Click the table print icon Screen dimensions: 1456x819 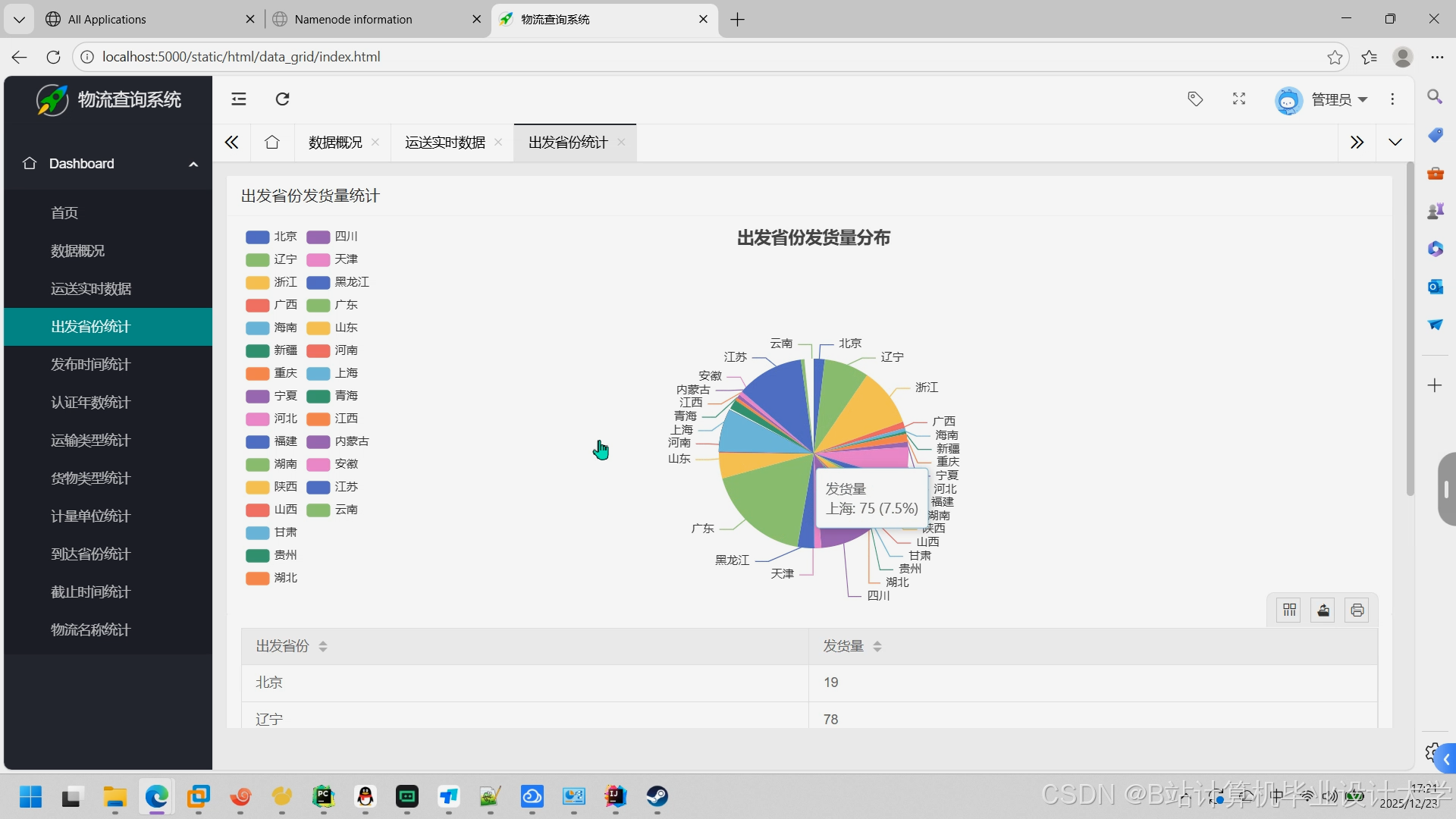point(1357,610)
